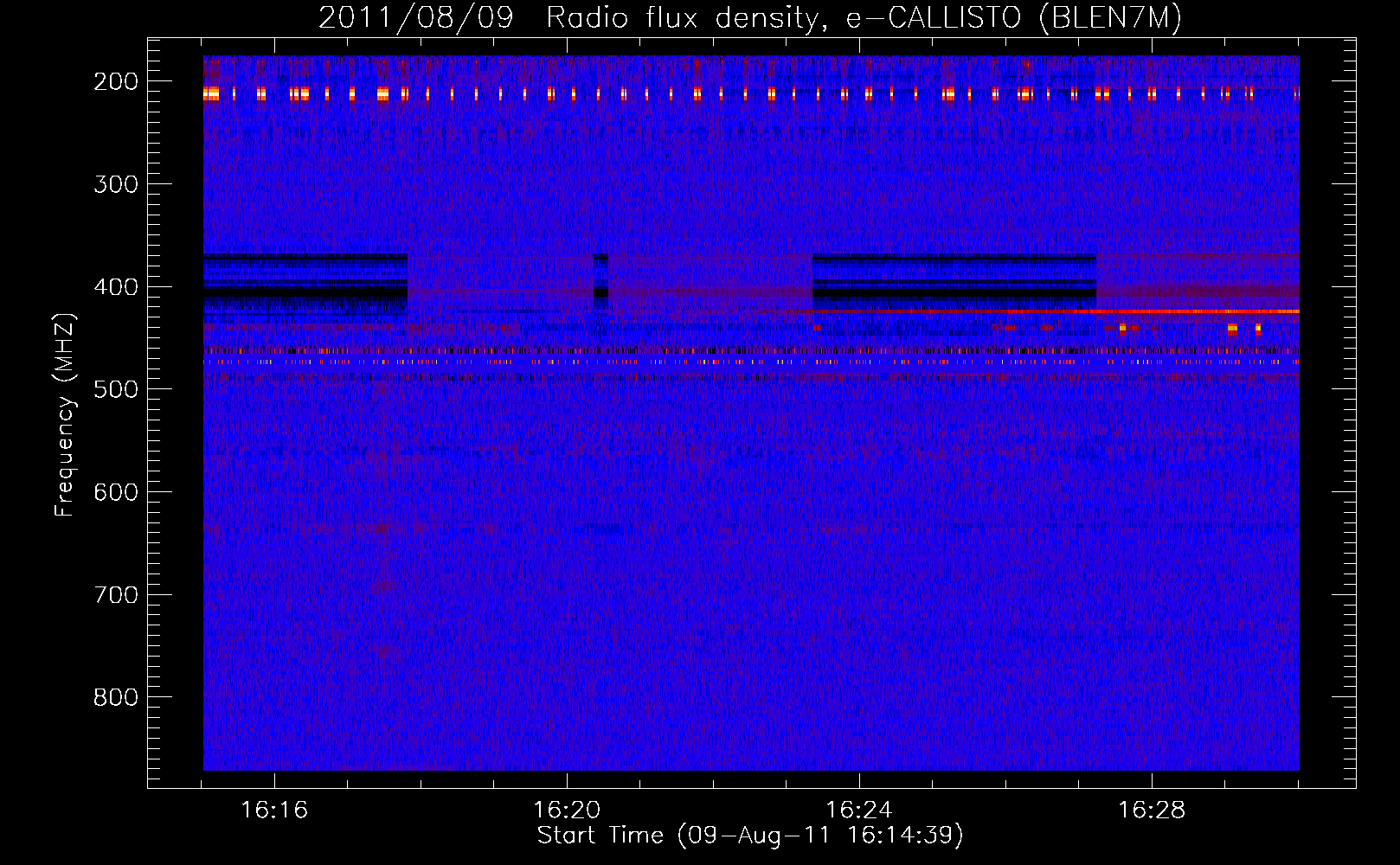Click the 400 frequency tick label

coord(116,287)
